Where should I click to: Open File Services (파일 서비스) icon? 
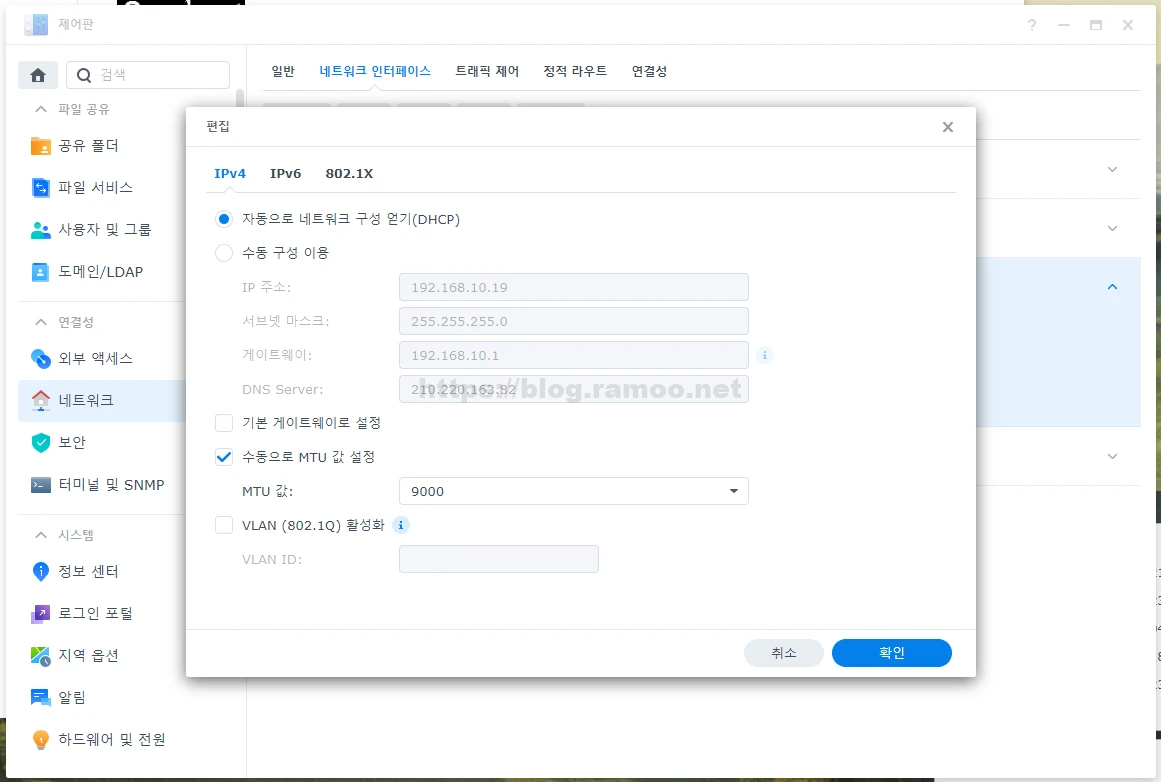pyautogui.click(x=41, y=187)
